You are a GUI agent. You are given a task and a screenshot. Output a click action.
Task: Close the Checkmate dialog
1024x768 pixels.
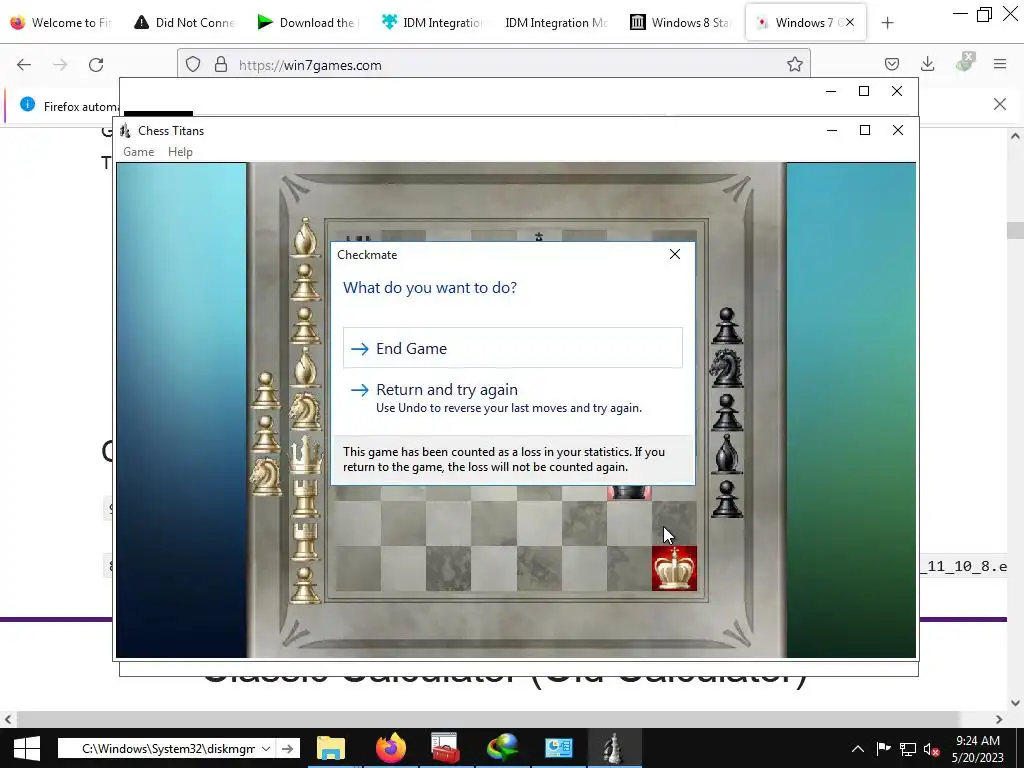tap(675, 254)
